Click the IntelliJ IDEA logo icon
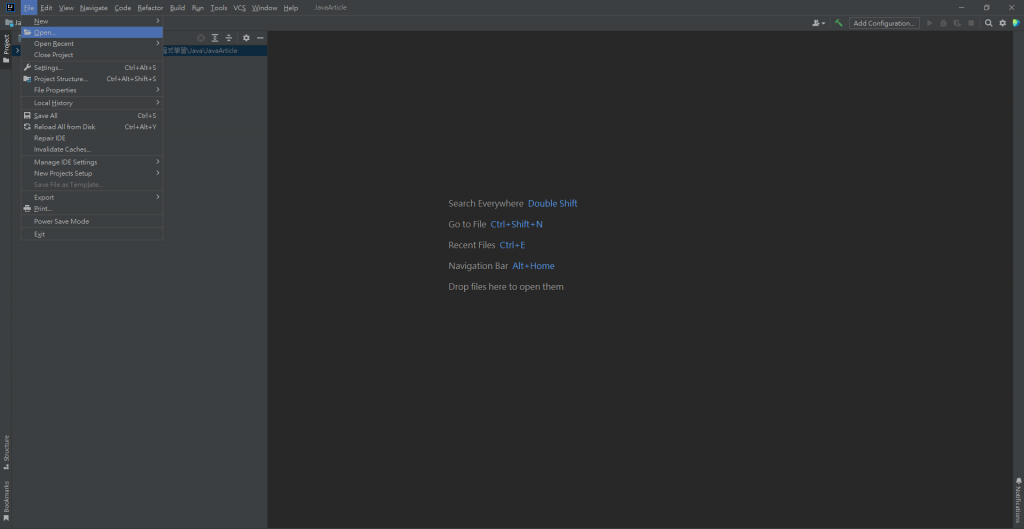 click(10, 8)
